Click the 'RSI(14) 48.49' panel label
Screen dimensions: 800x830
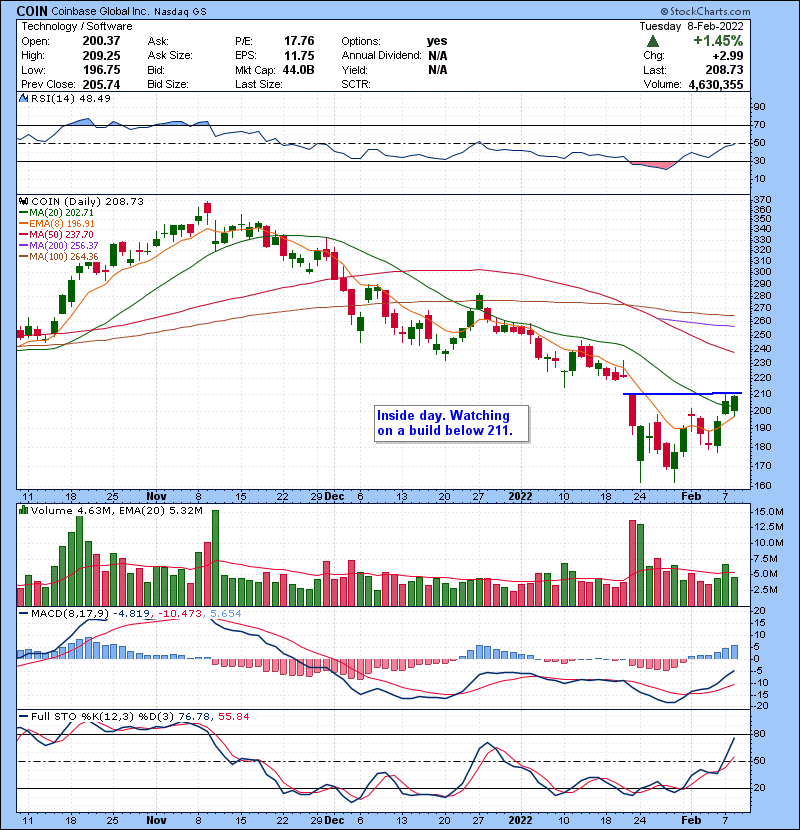coord(71,98)
